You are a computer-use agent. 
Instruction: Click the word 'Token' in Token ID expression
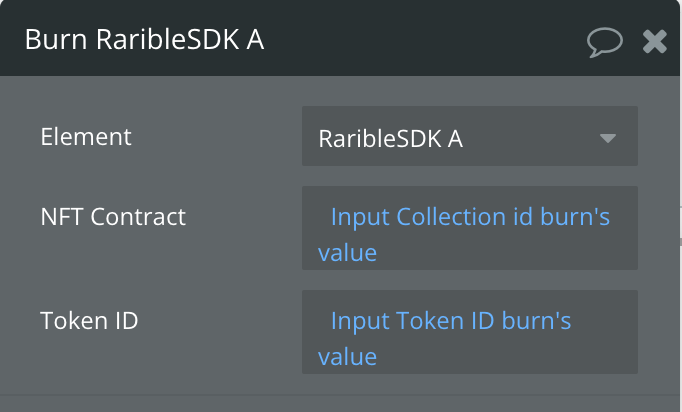click(424, 321)
